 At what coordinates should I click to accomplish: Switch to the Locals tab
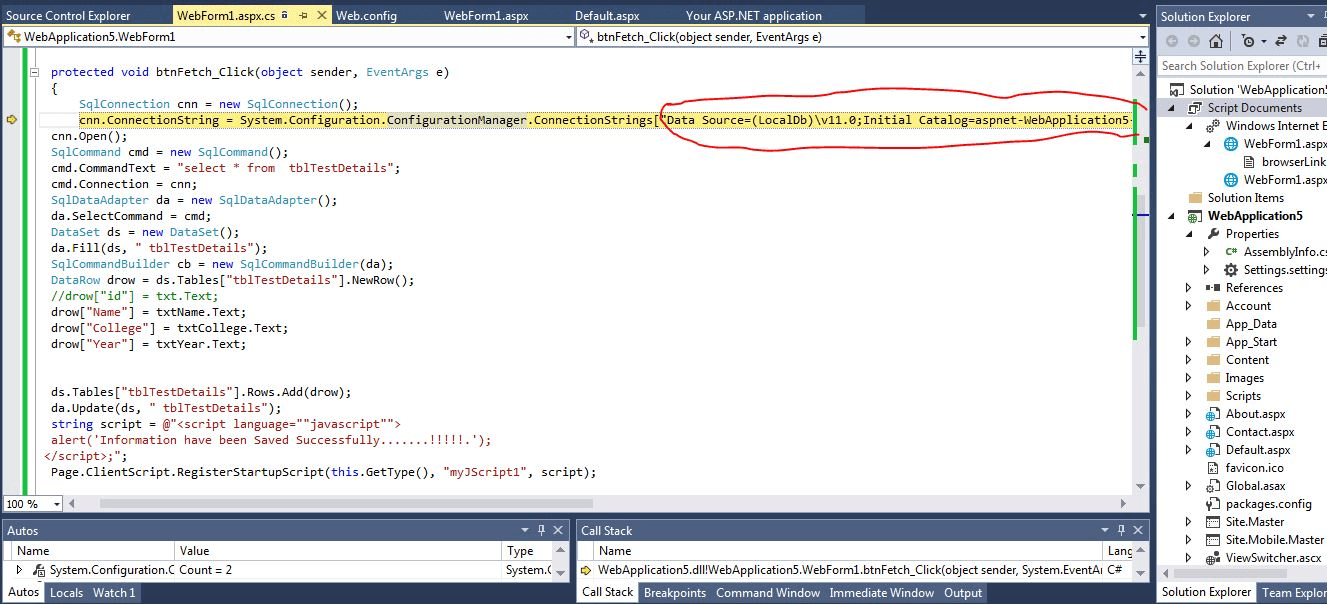(x=66, y=592)
